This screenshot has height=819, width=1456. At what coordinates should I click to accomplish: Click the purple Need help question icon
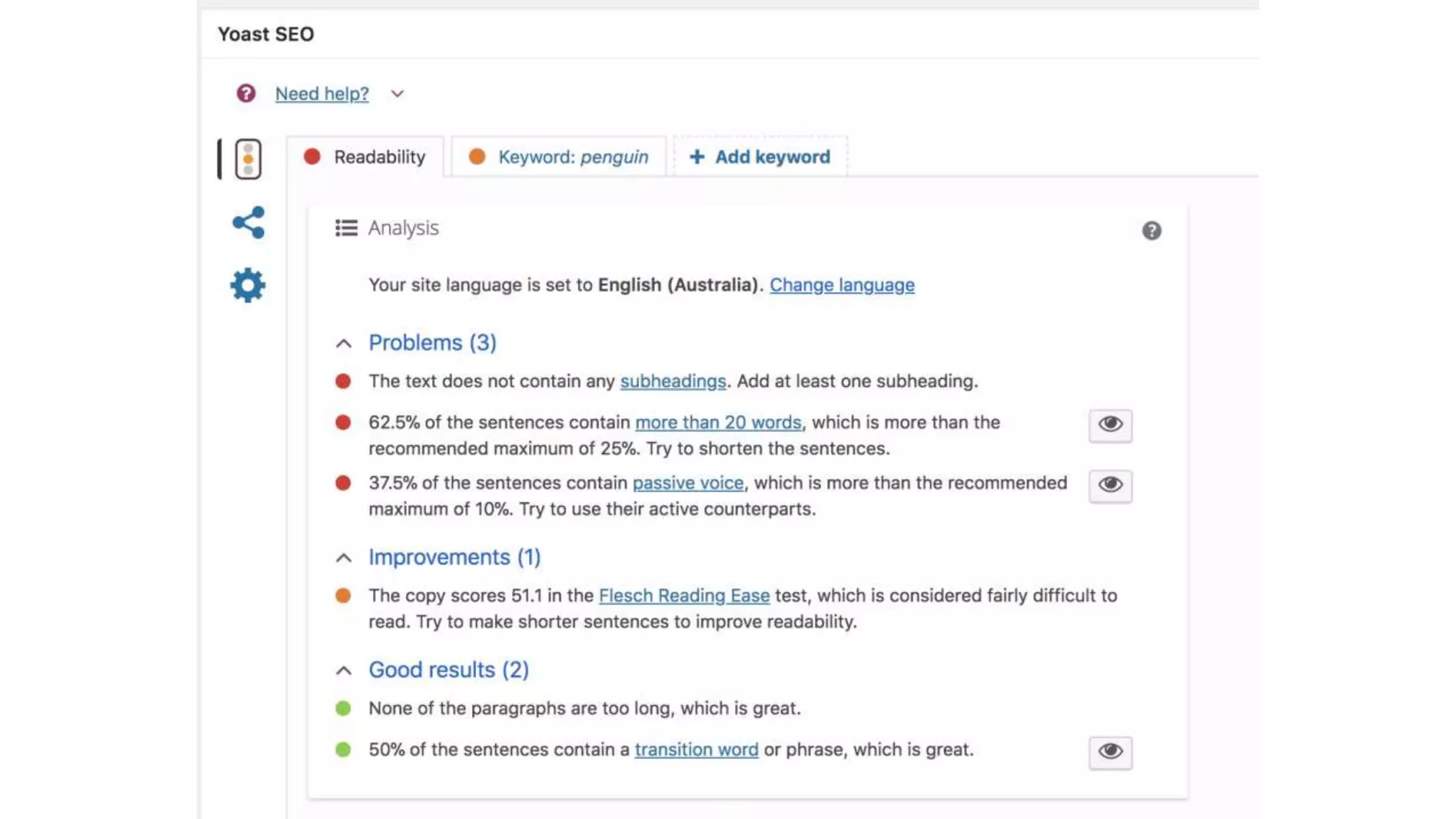[x=246, y=93]
